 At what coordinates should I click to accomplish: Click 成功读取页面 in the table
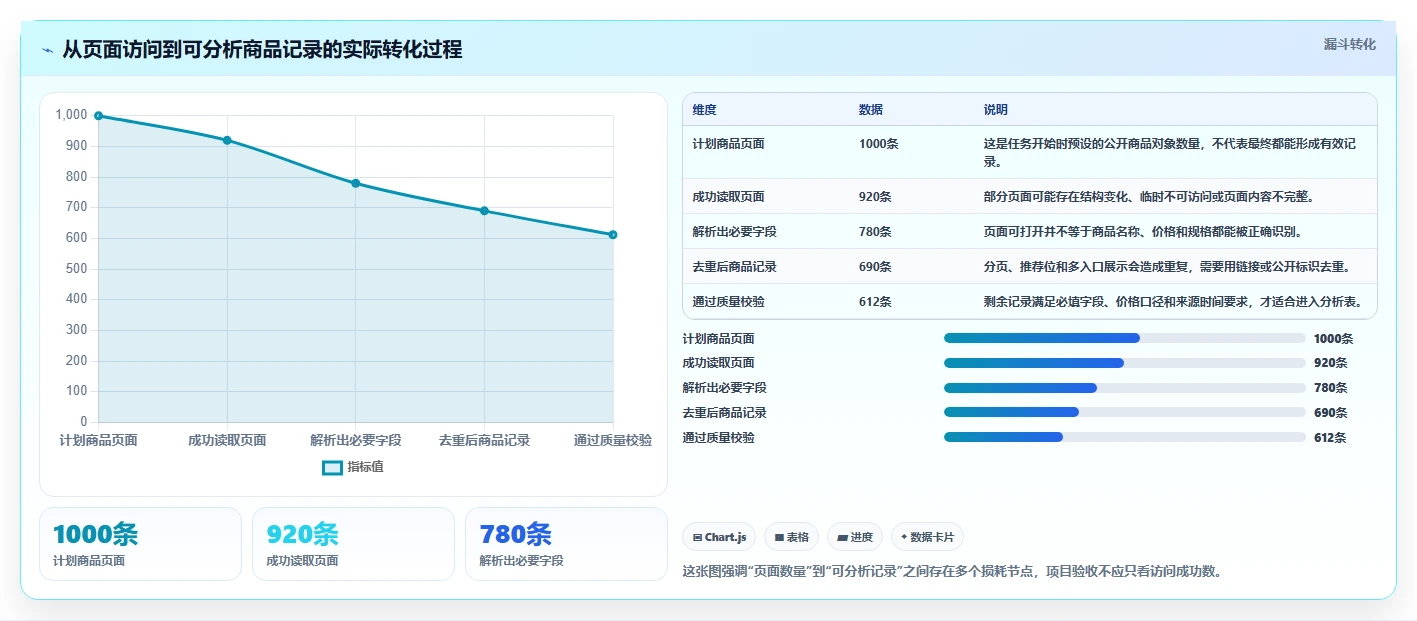pyautogui.click(x=728, y=197)
